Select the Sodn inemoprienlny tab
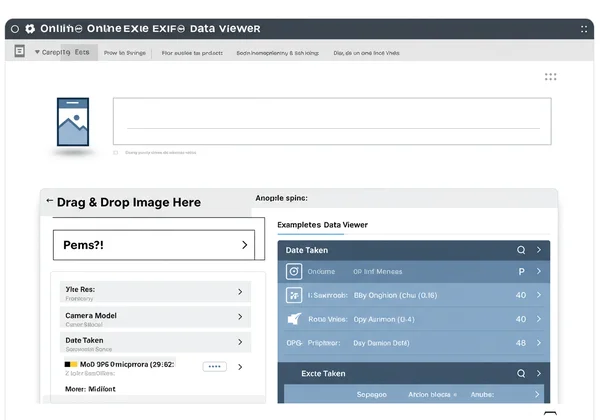Viewport: 600px width, 420px height. point(277,53)
